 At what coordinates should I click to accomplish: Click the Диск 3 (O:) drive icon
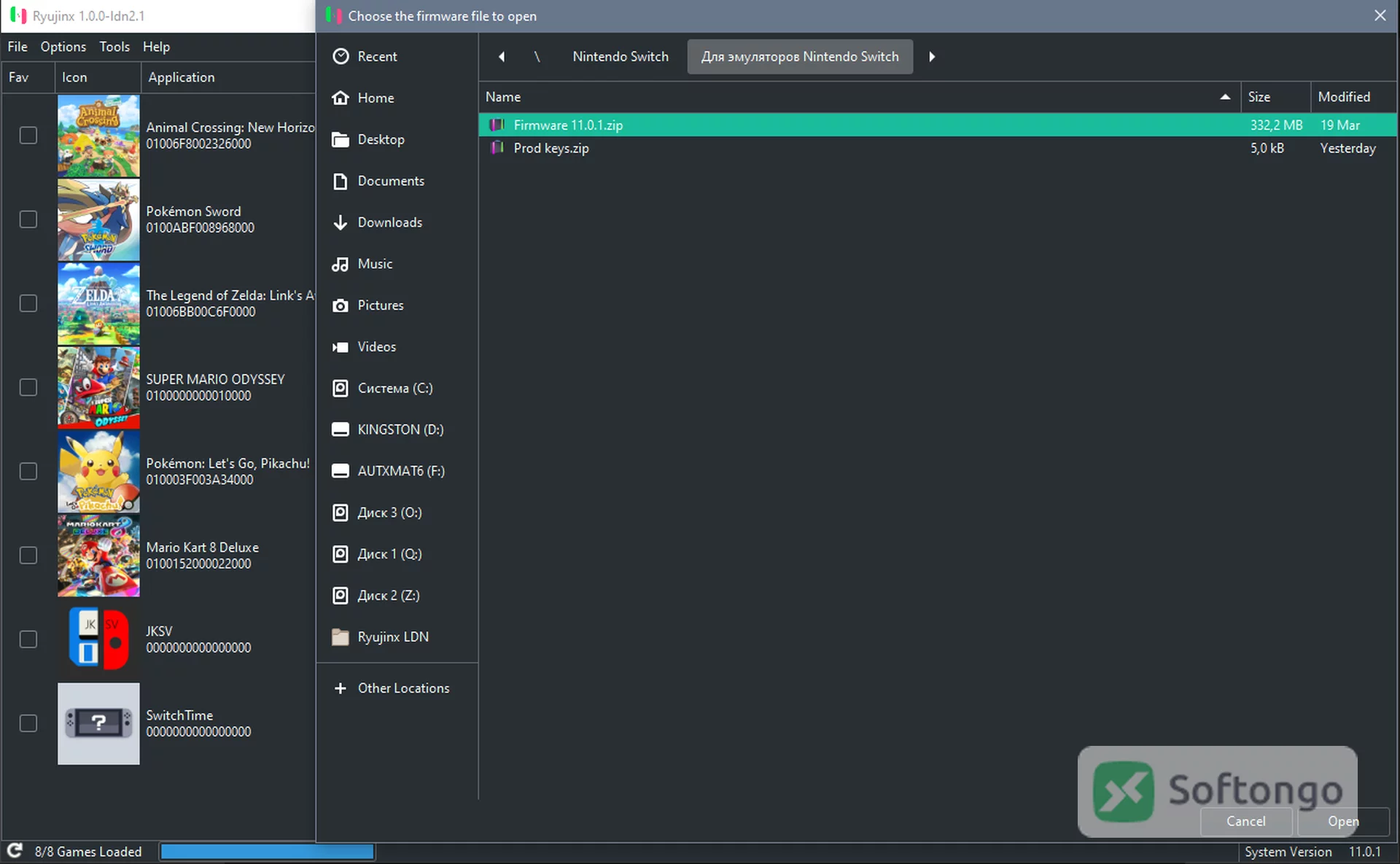pos(341,513)
